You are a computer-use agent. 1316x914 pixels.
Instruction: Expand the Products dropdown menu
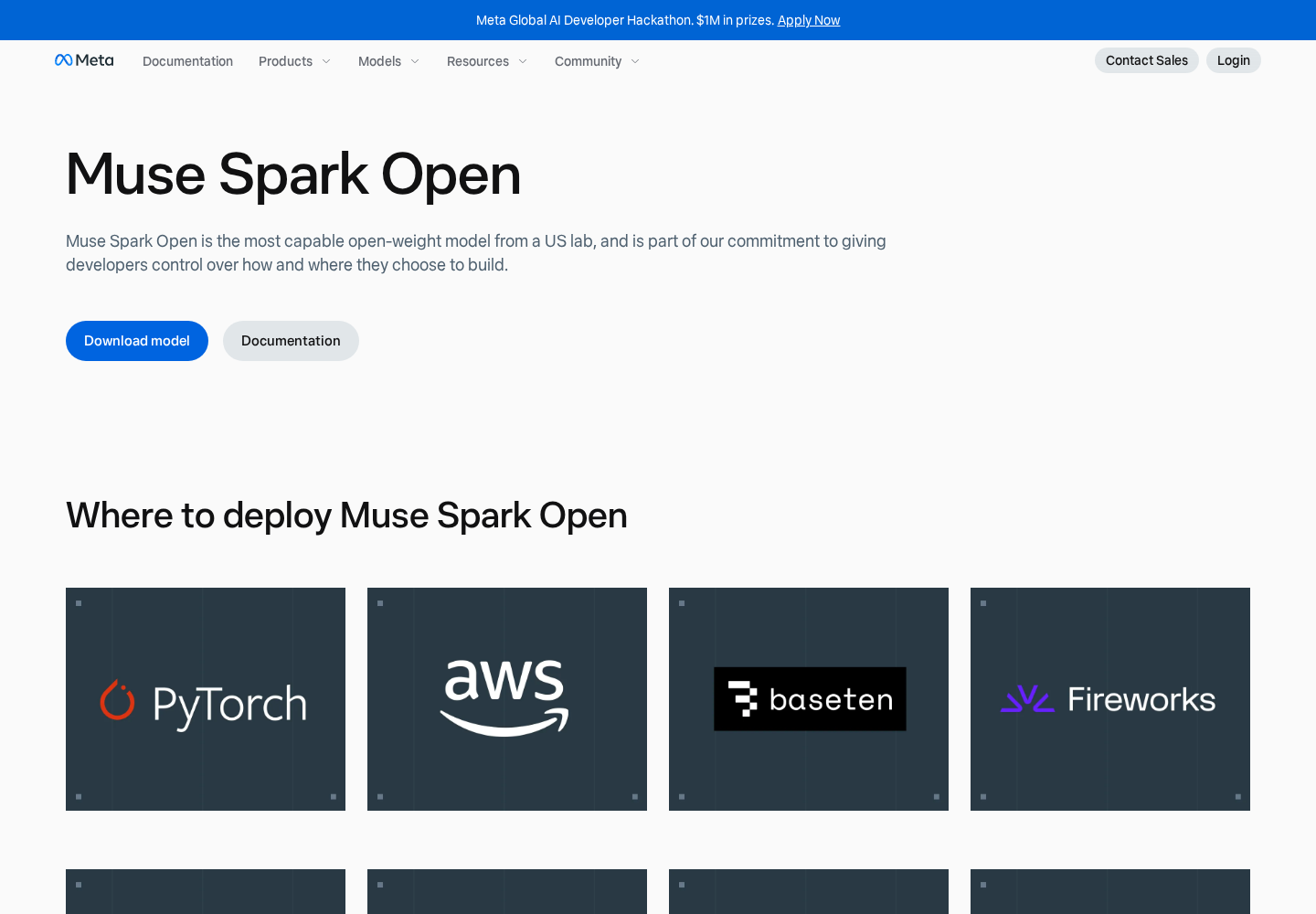[294, 61]
